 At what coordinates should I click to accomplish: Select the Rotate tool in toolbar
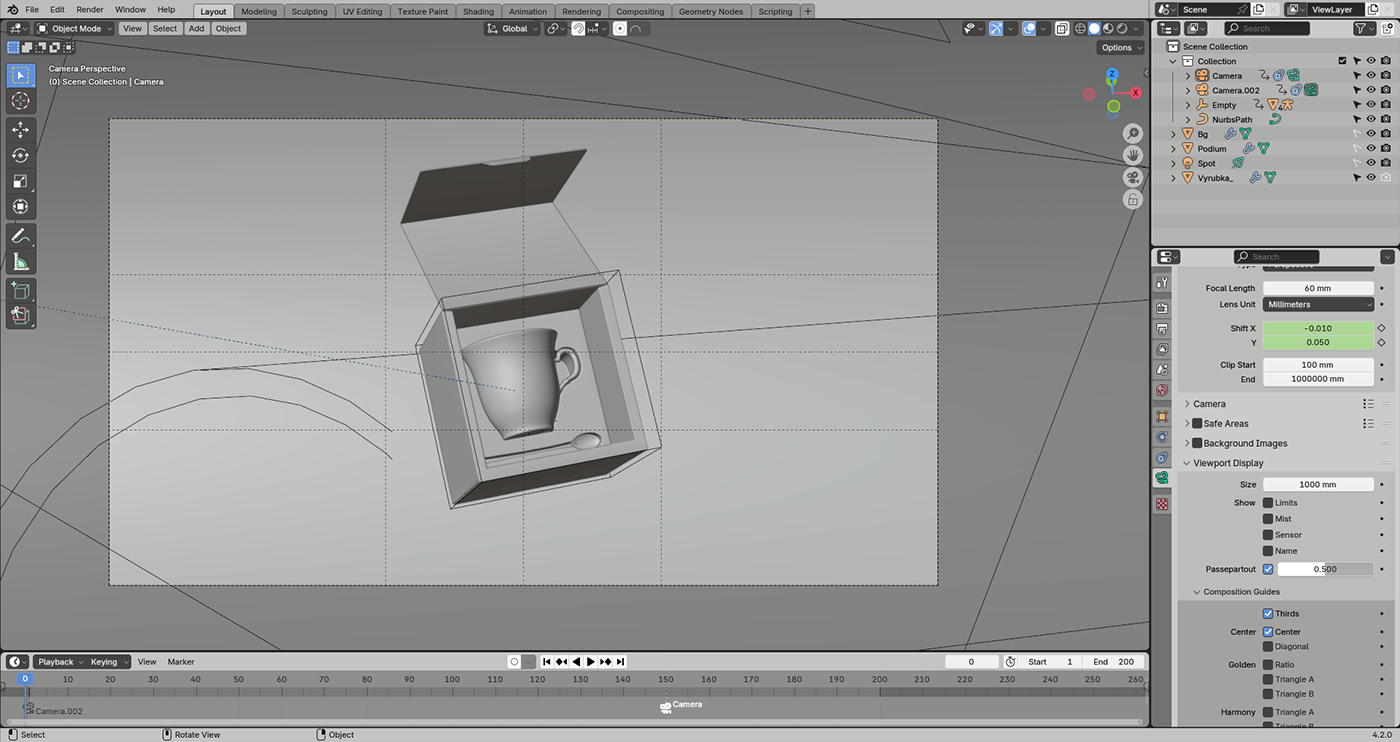pos(20,156)
